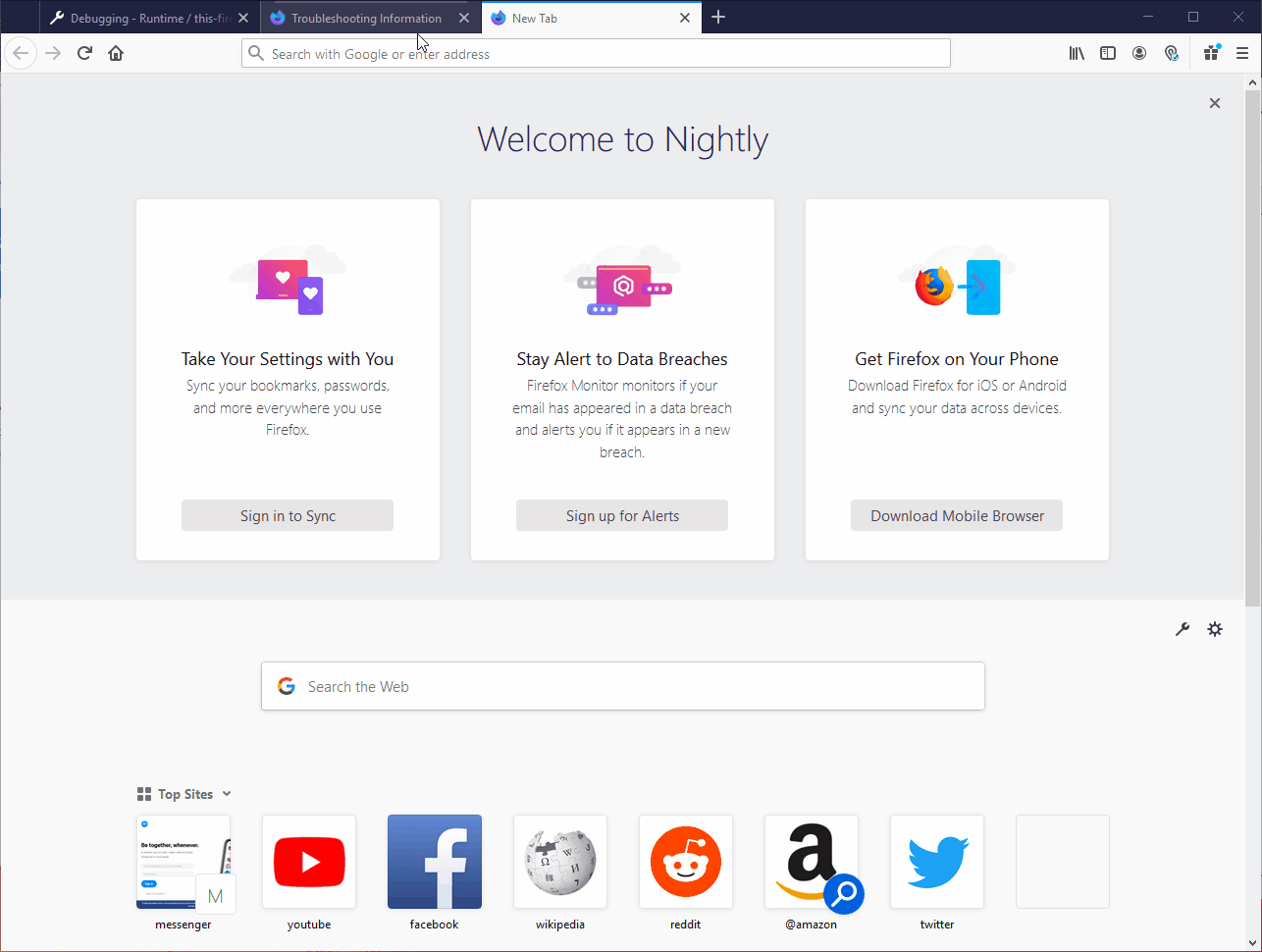
Task: Click the Google logo in search box
Action: tap(287, 686)
